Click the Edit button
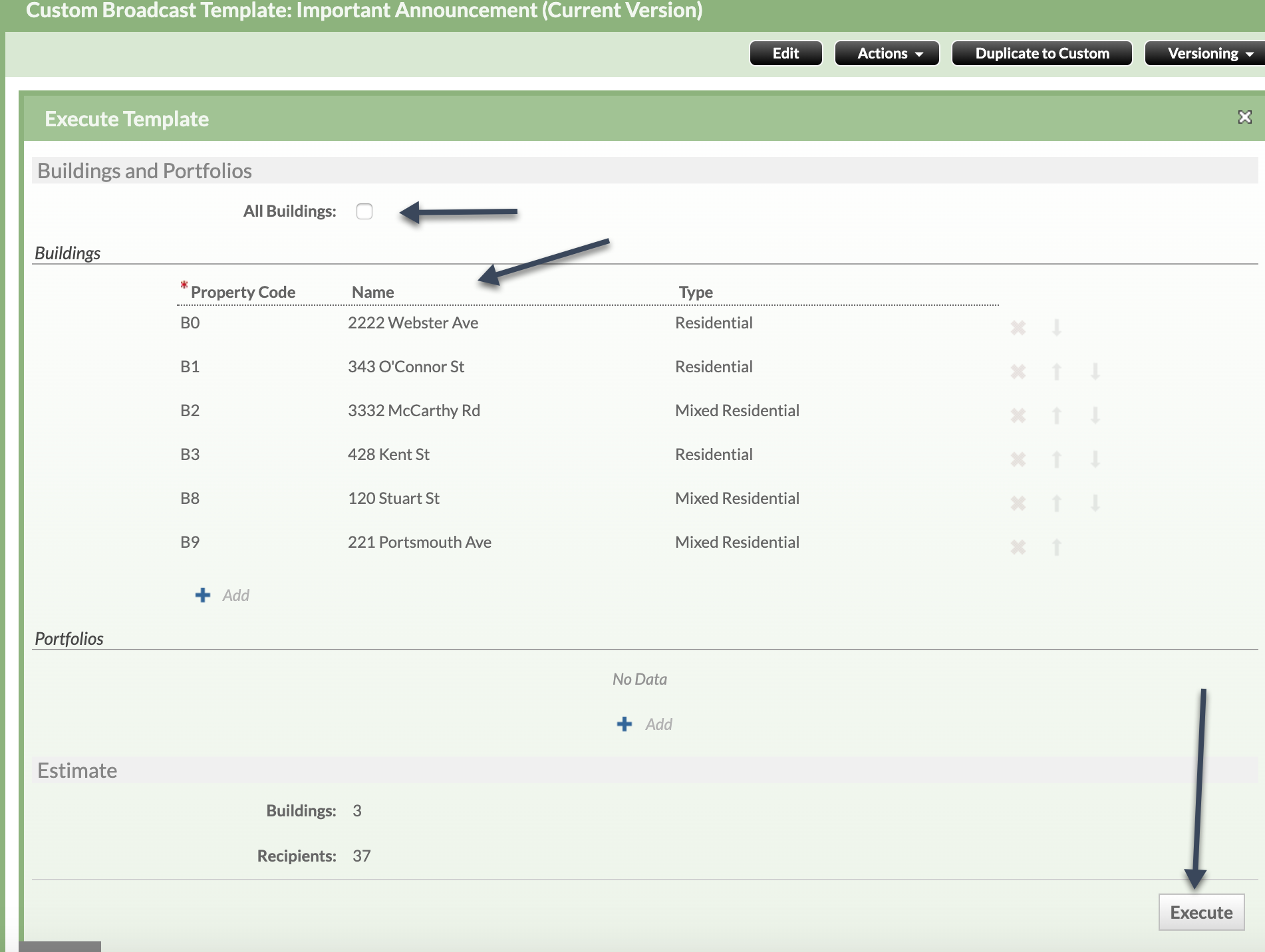 coord(785,53)
